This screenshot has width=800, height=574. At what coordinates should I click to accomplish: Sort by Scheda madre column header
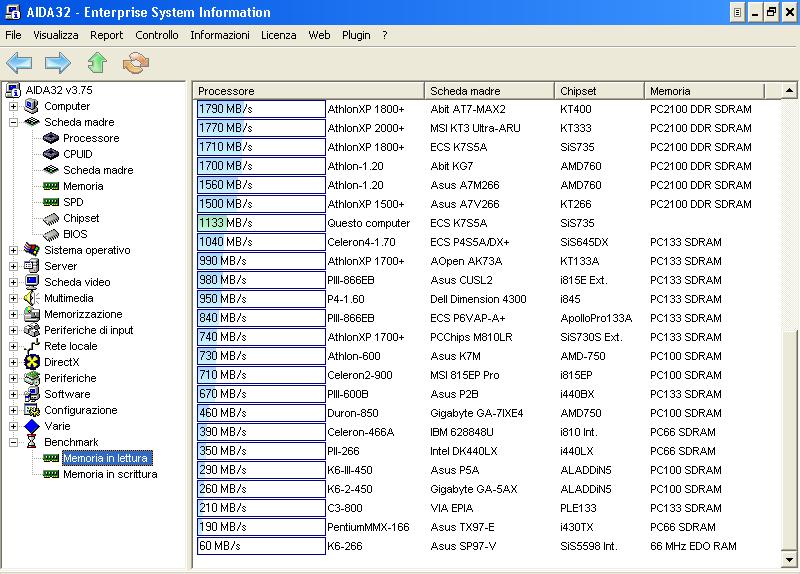click(x=489, y=91)
